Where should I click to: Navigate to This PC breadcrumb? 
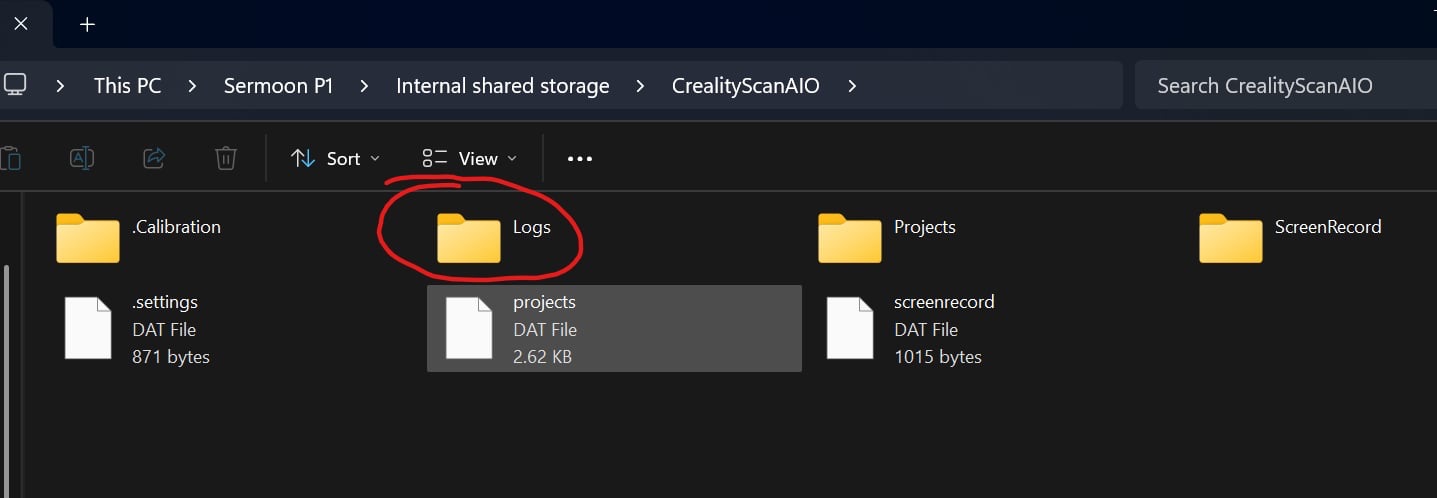point(127,86)
